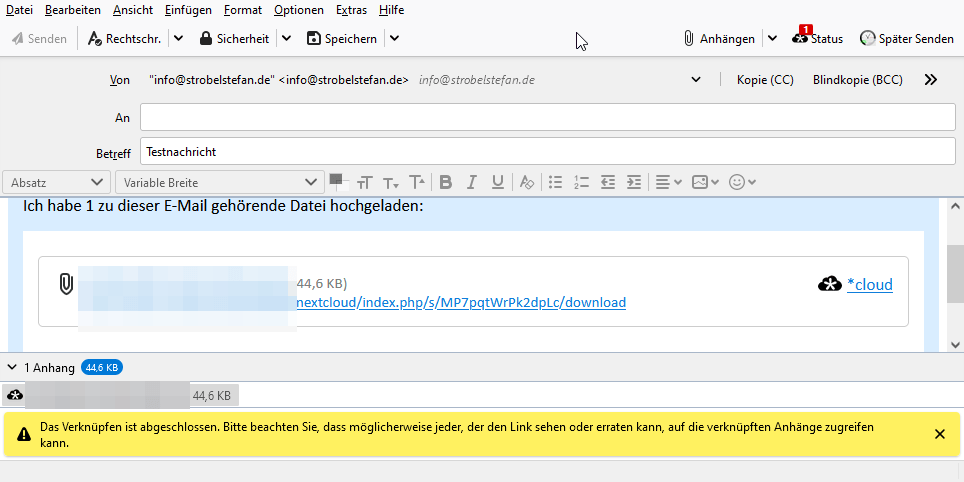Toggle underline formatting
Viewport: 964px width, 482px height.
pos(497,183)
